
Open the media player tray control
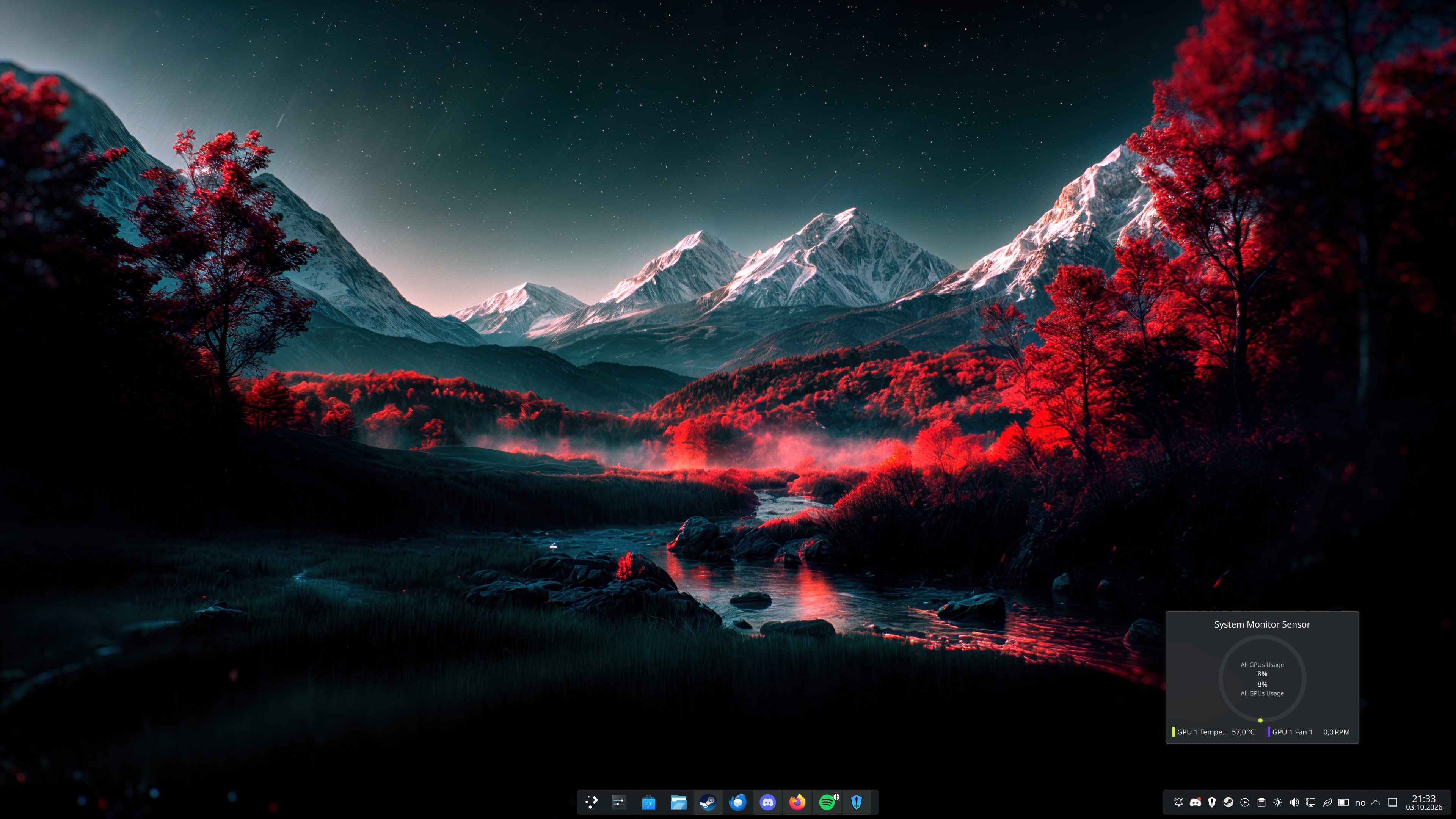click(x=1244, y=803)
